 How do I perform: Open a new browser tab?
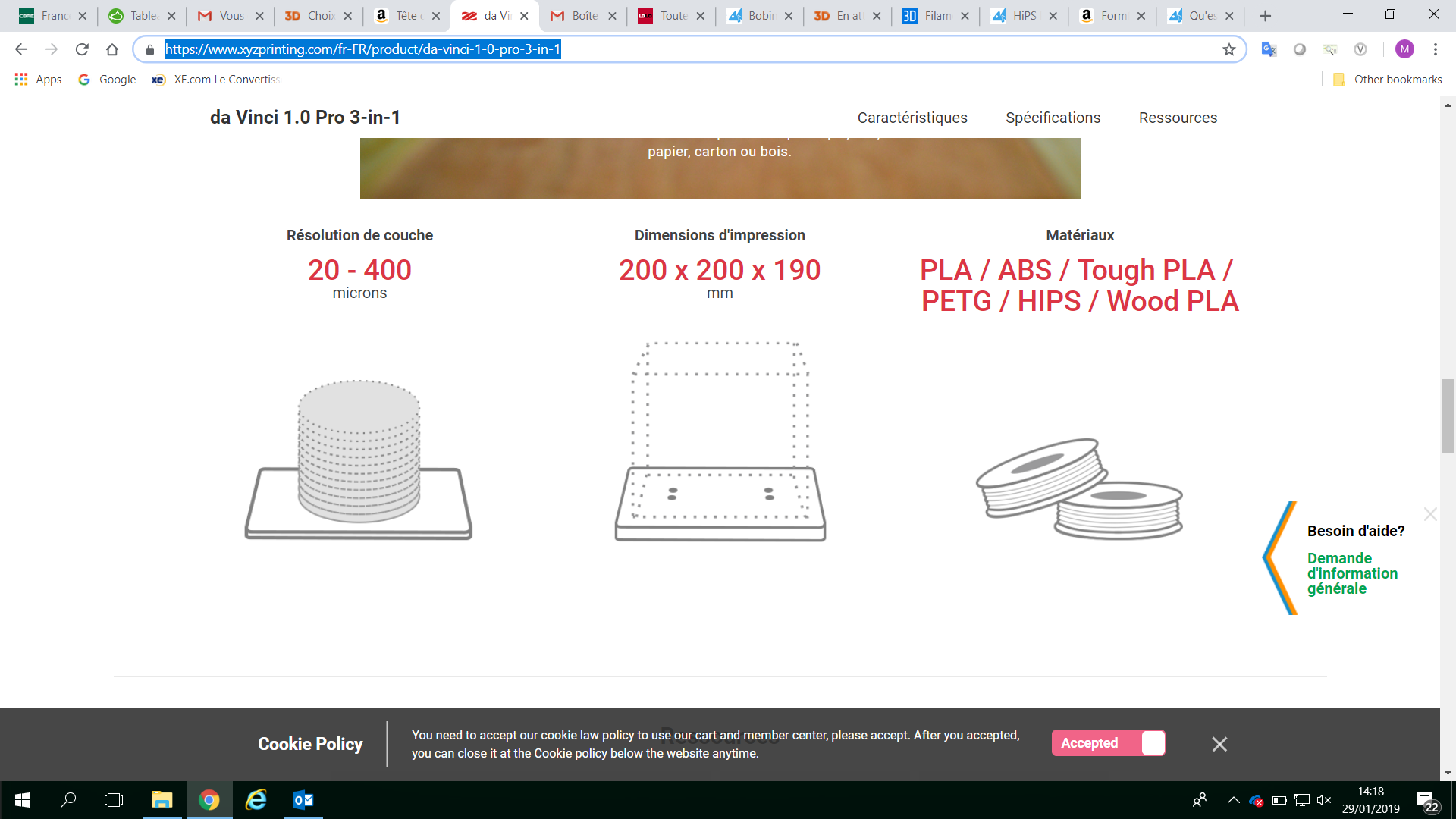[1265, 16]
